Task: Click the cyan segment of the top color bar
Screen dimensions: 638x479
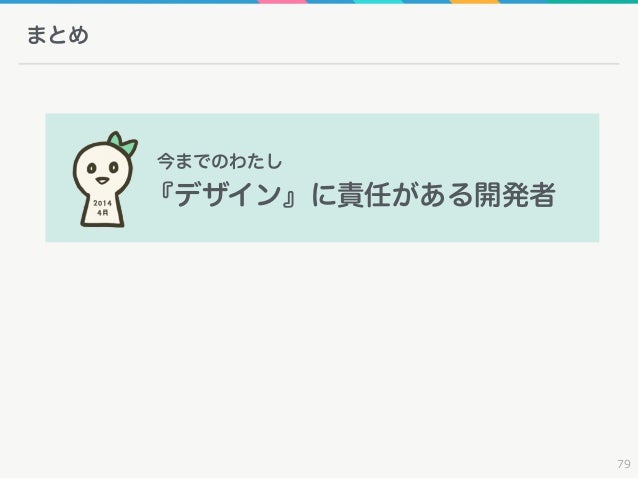Action: tap(378, 2)
